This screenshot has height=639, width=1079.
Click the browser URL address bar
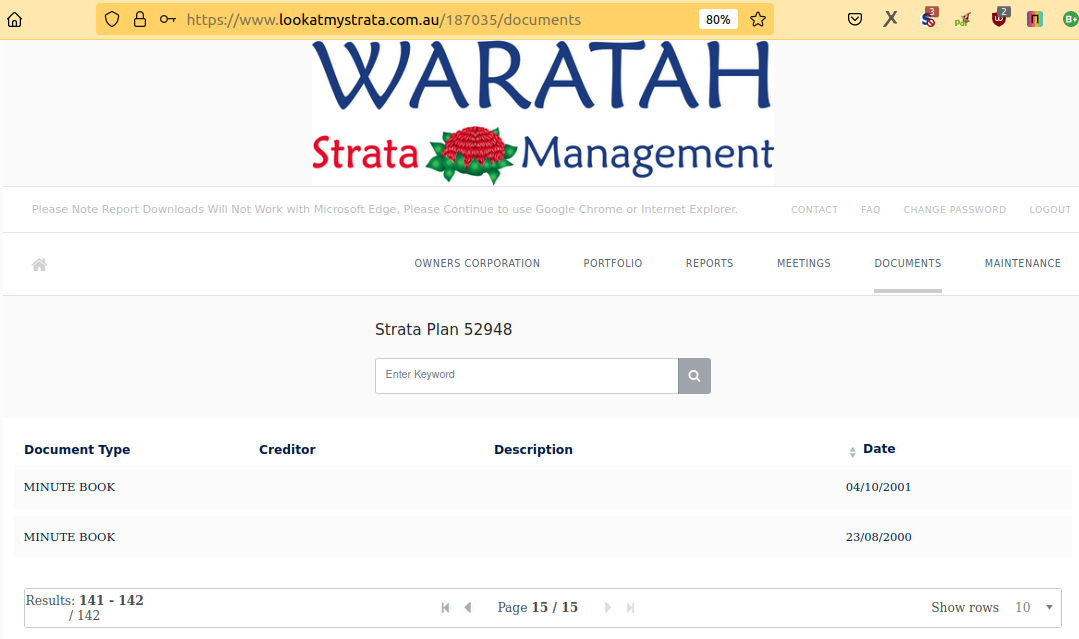pos(434,19)
